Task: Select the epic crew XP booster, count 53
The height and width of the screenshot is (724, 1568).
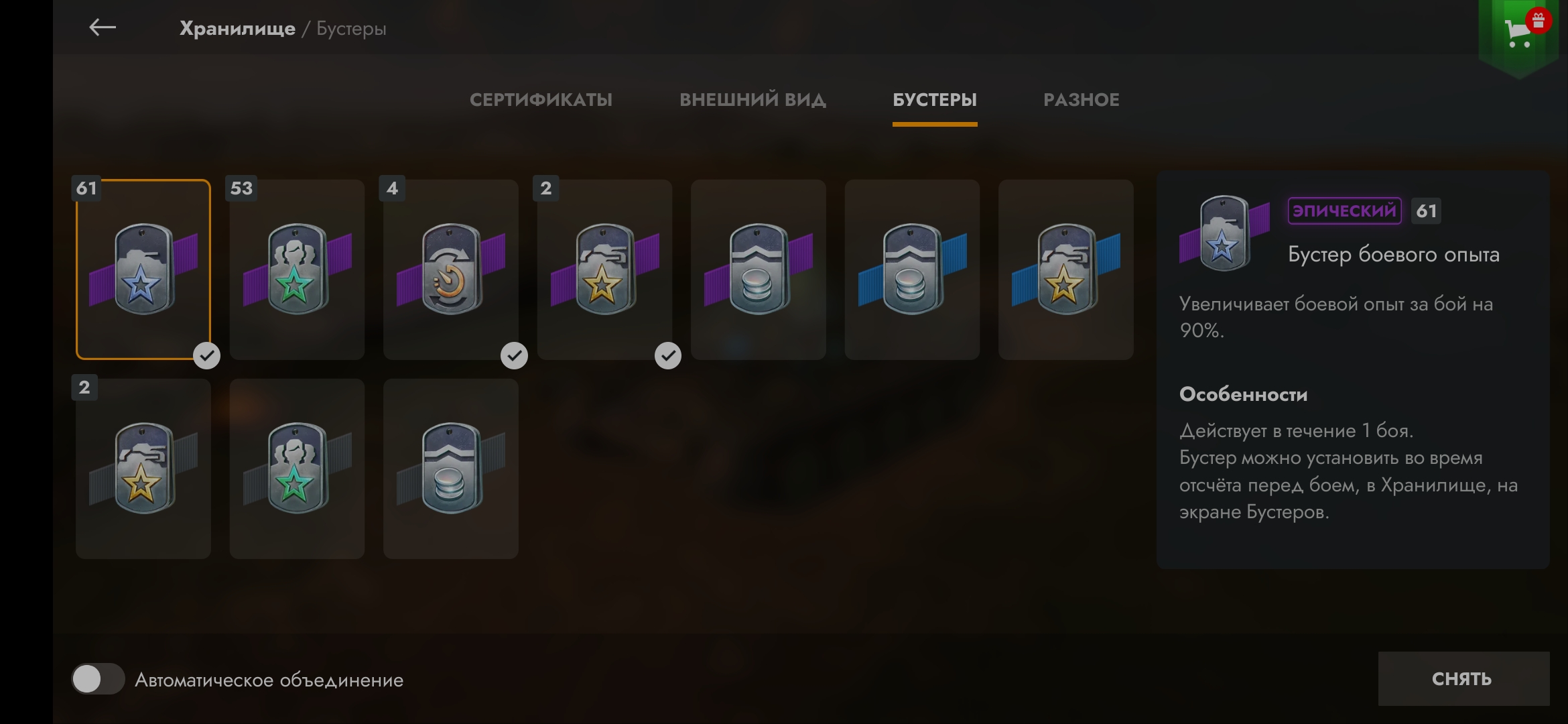Action: [x=297, y=269]
